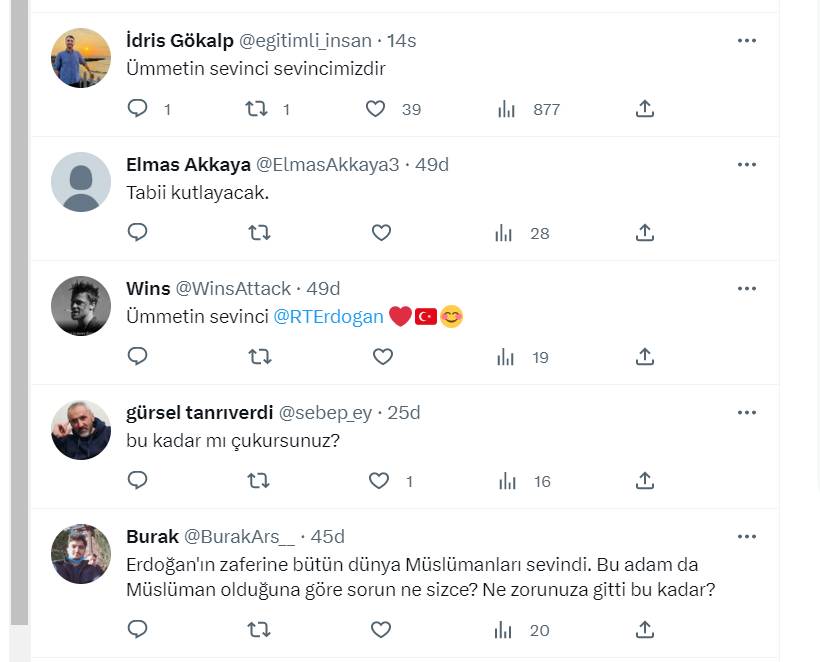Open the @RTErdogan mention link
This screenshot has width=820, height=662.
click(328, 317)
